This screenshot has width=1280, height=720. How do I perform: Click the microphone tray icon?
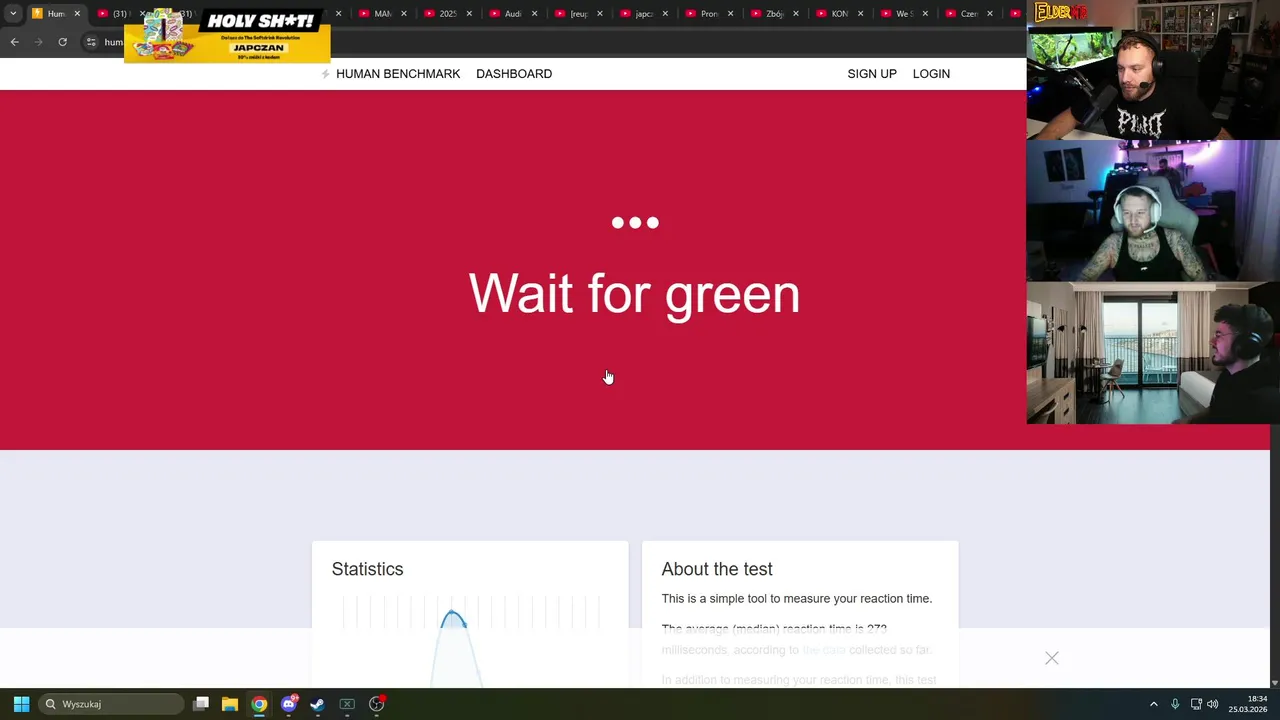tap(1175, 704)
